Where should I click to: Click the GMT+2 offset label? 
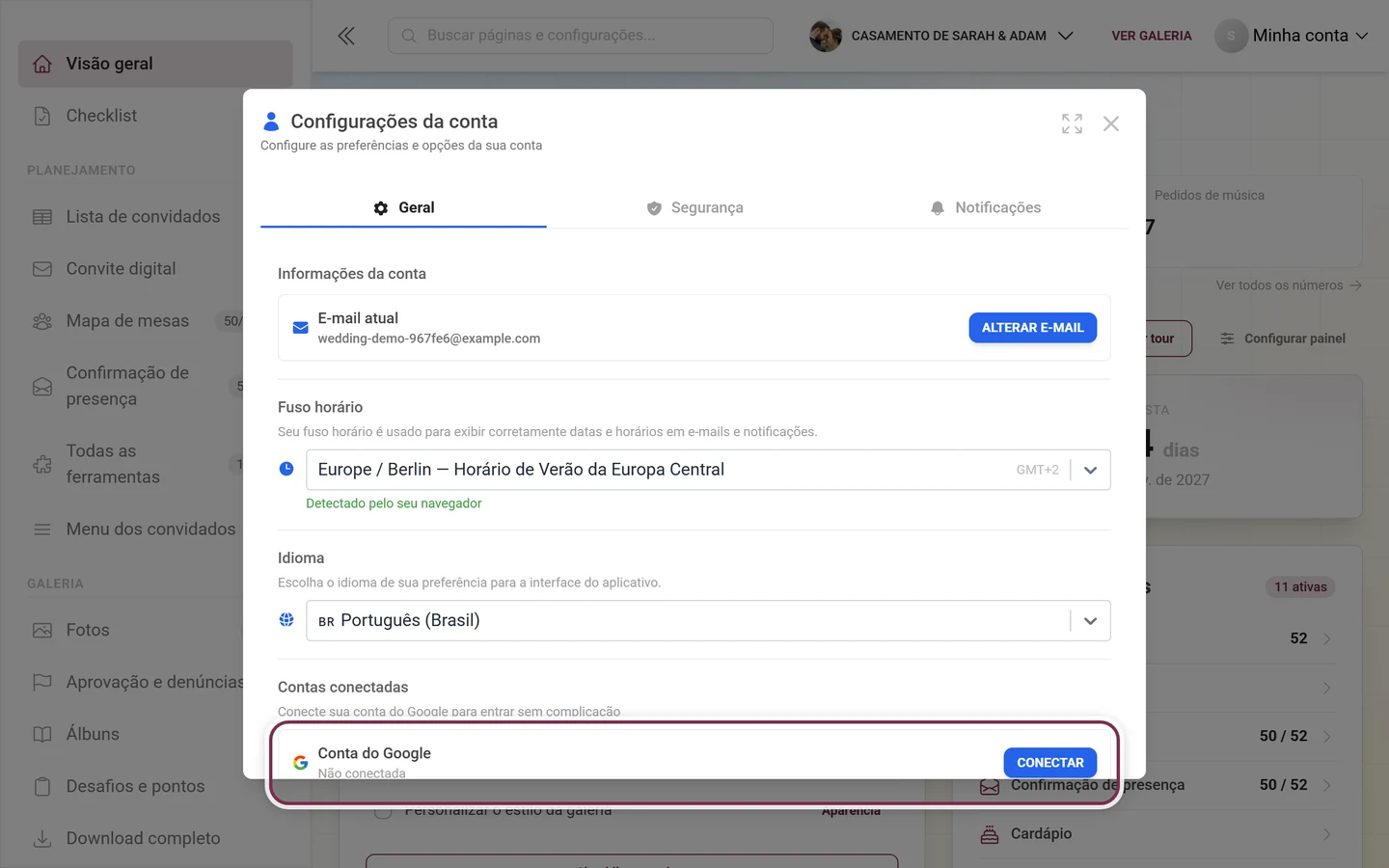click(x=1037, y=470)
